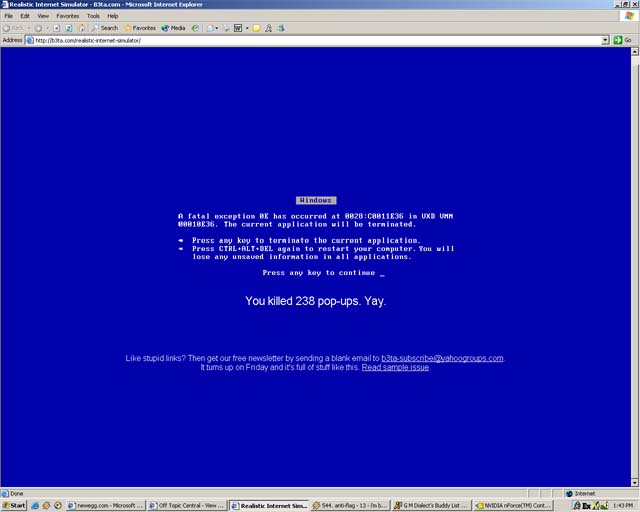Click the first system tray icon

[577, 505]
